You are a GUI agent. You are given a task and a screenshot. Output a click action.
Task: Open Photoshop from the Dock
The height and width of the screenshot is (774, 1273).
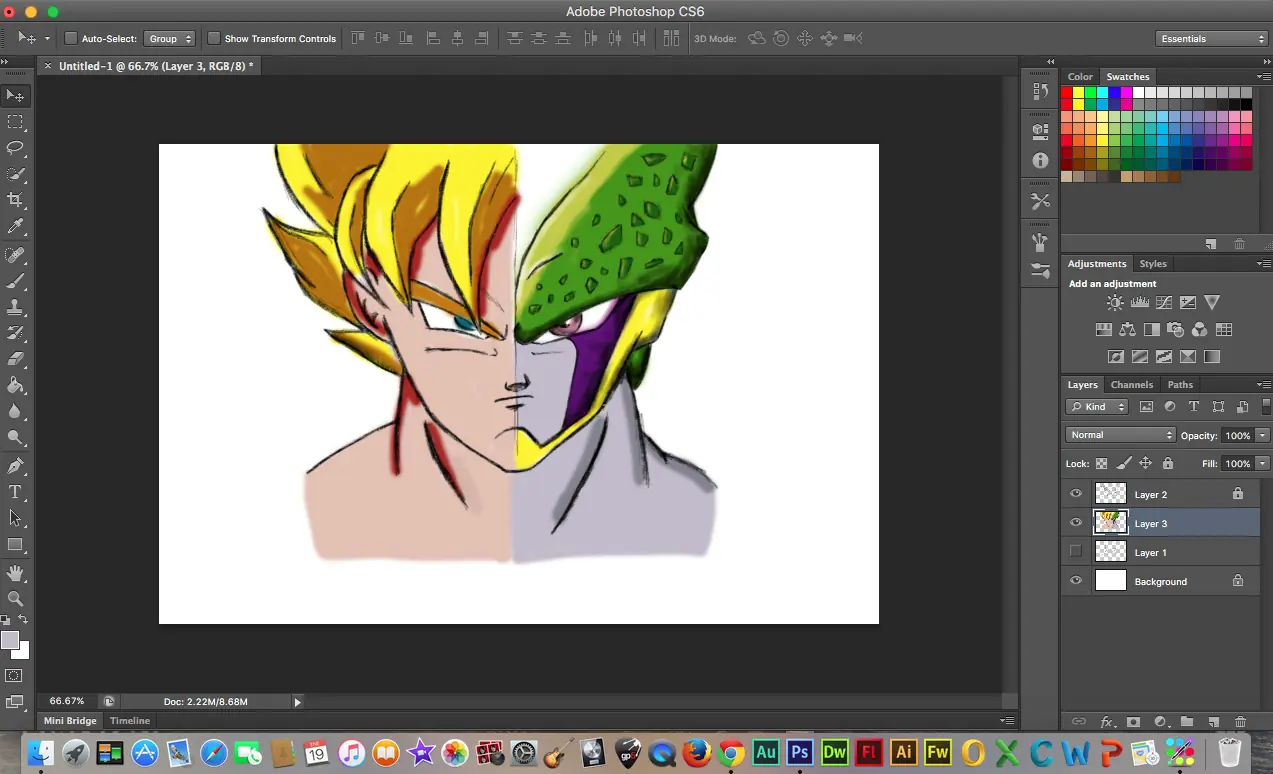pyautogui.click(x=799, y=752)
